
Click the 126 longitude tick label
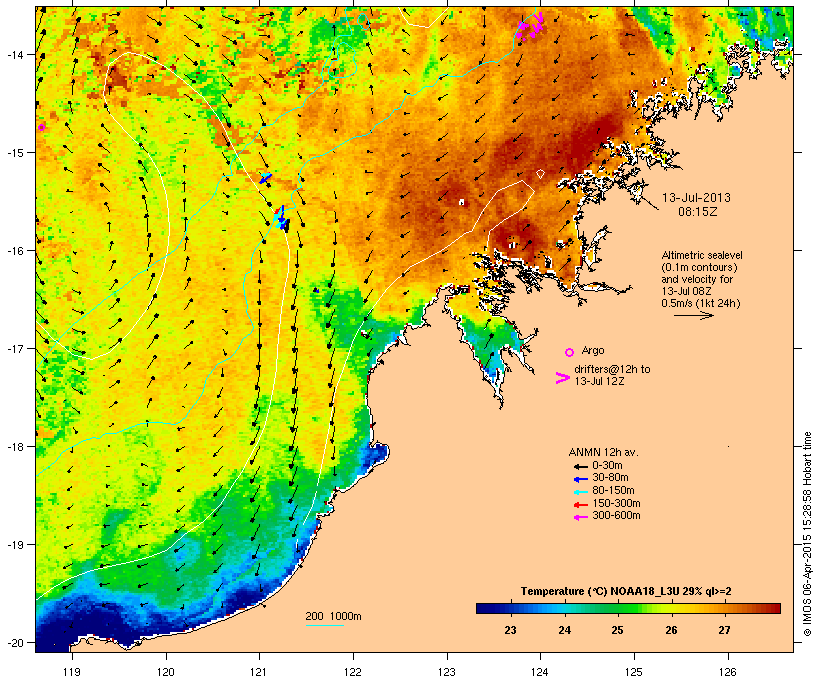click(727, 672)
